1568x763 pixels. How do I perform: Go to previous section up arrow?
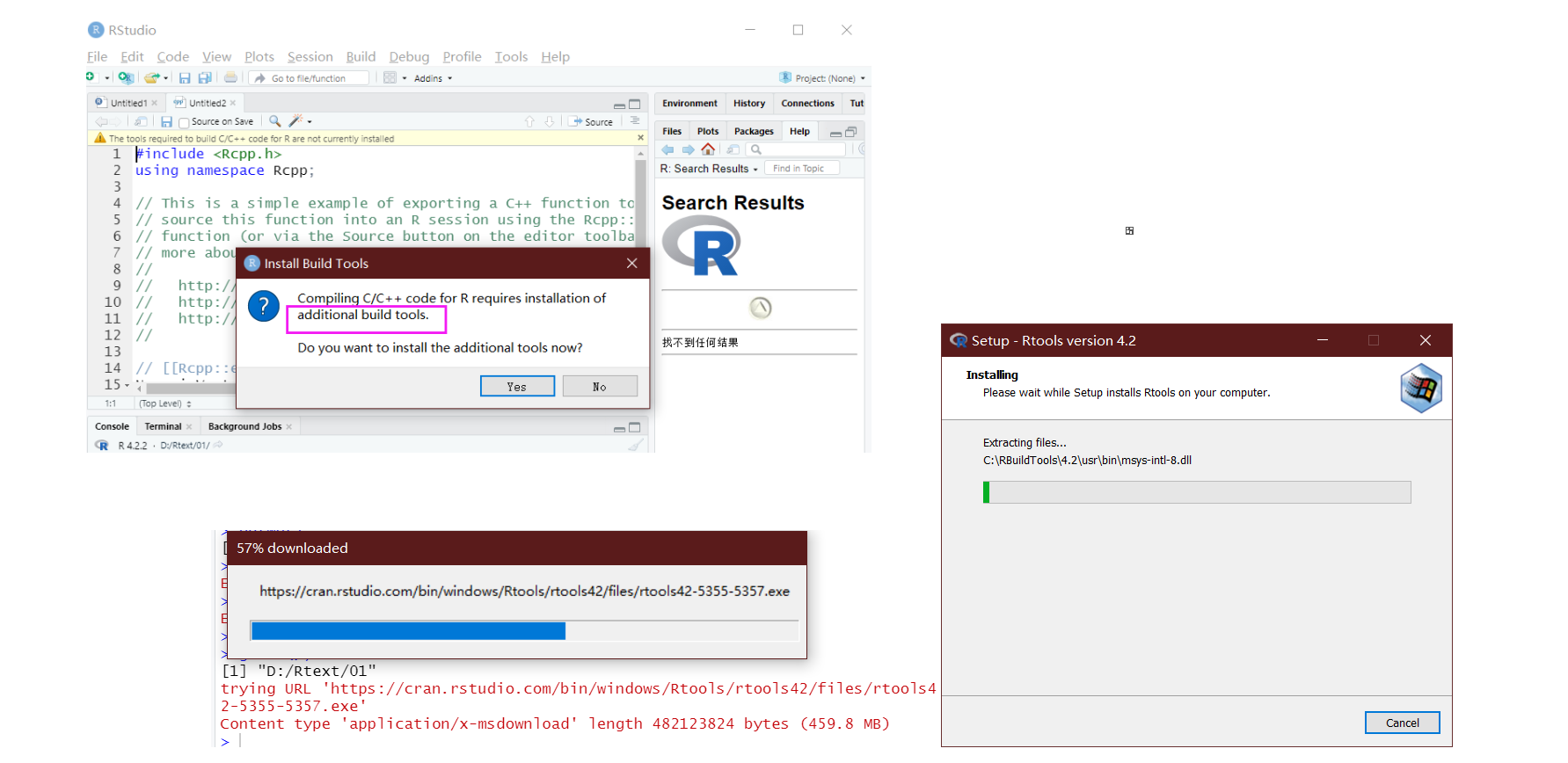click(x=529, y=121)
